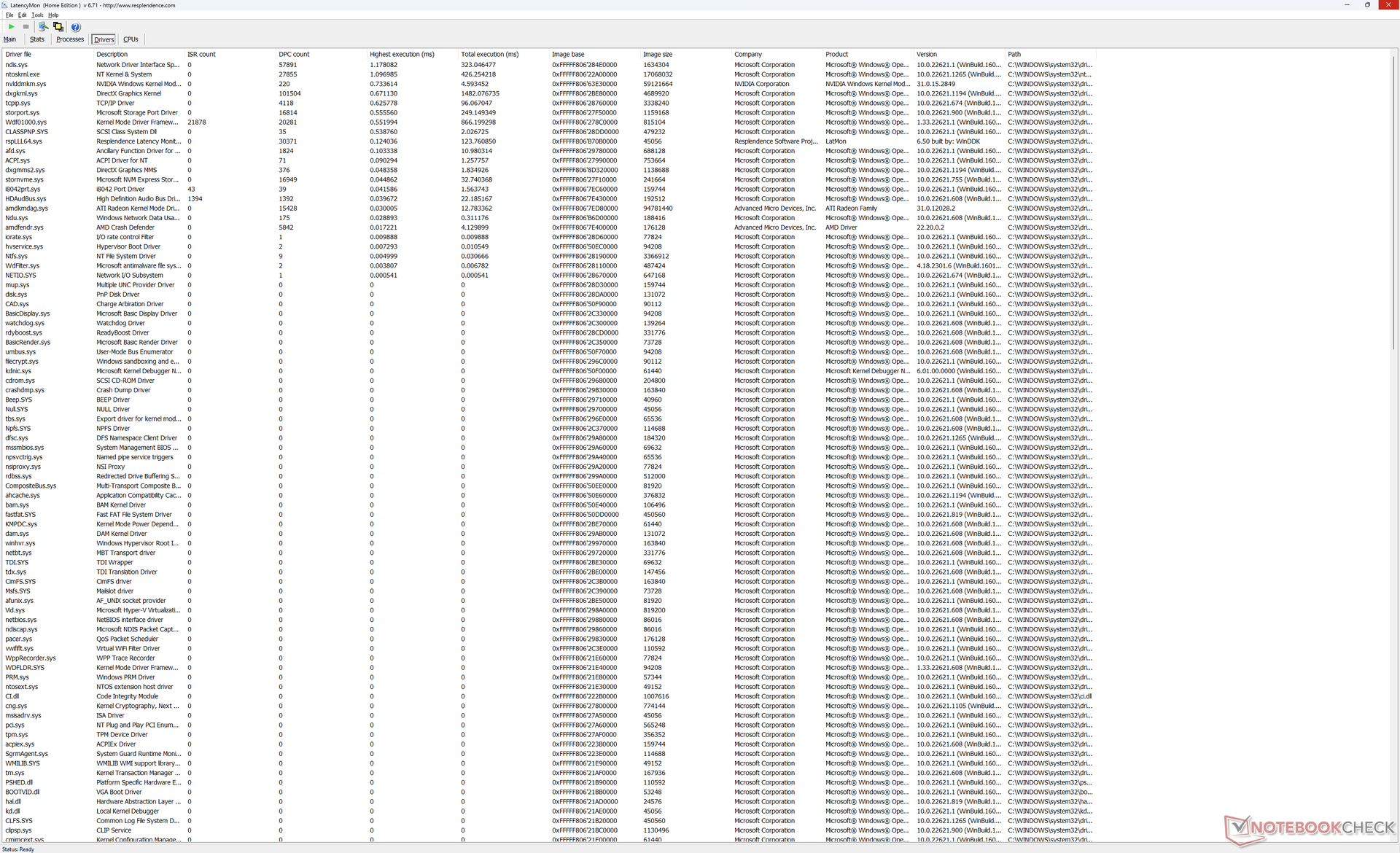1400x853 pixels.
Task: Sort by the DPC count column header
Action: tap(294, 54)
